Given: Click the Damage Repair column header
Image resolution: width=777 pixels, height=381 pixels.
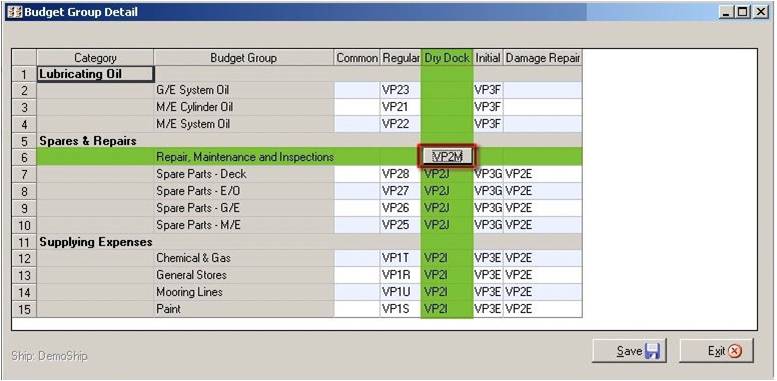Looking at the screenshot, I should coord(543,58).
